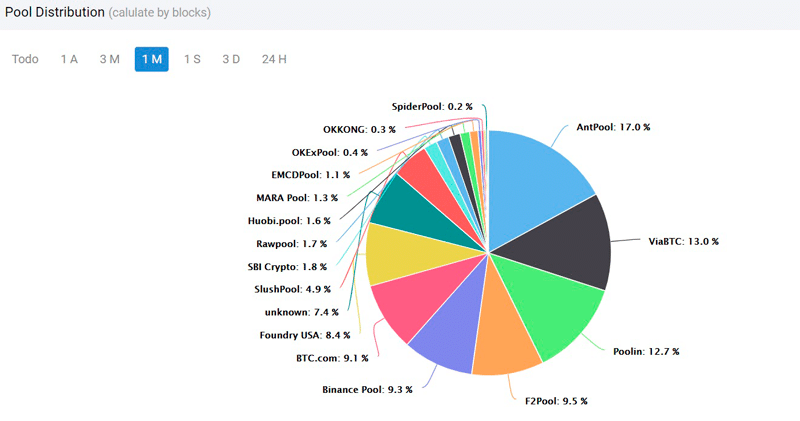Click the Foundry USA: 8.4 % label
This screenshot has width=800, height=421.
305,335
